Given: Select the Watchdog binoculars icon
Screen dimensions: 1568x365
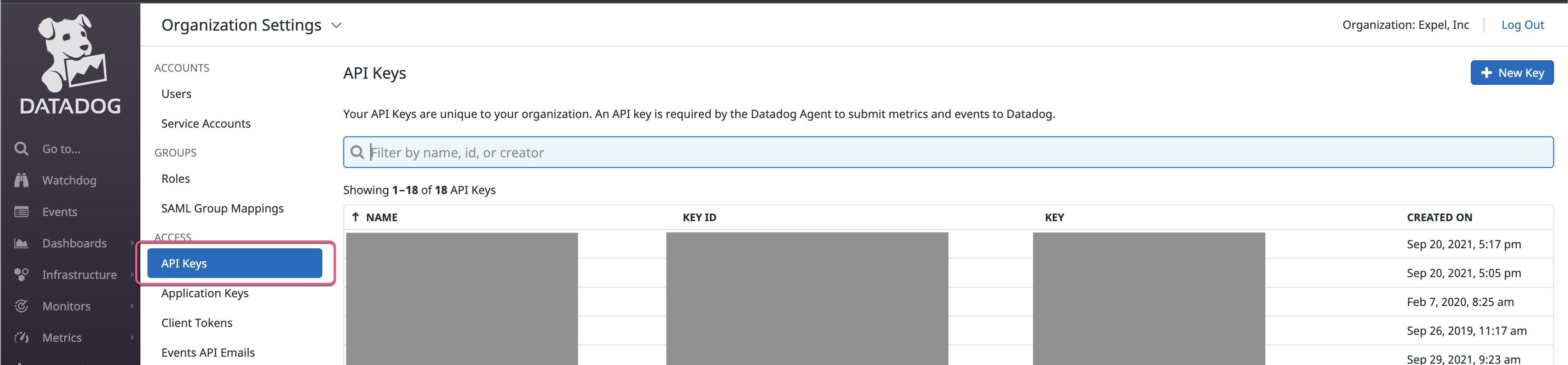Looking at the screenshot, I should (x=21, y=181).
